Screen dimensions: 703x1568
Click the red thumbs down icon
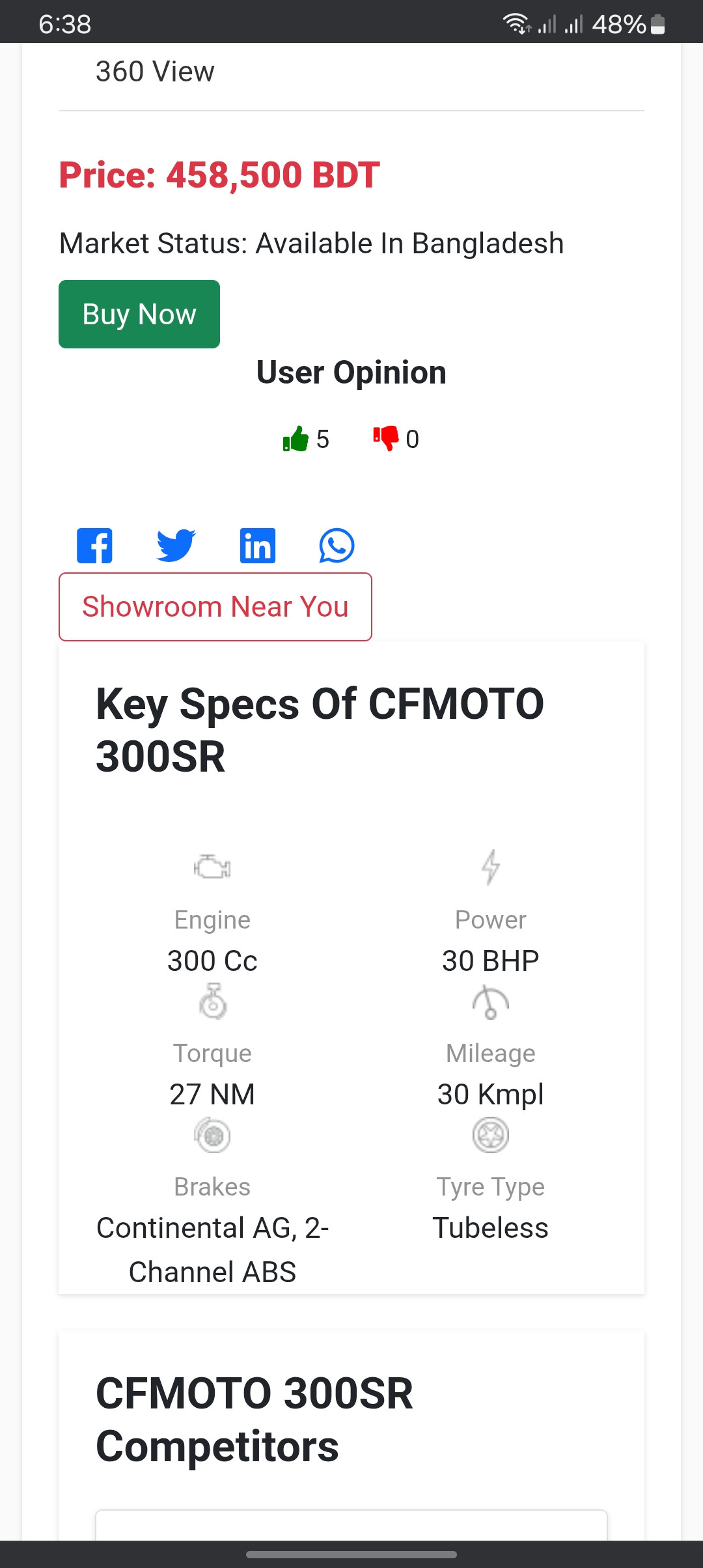pyautogui.click(x=385, y=438)
